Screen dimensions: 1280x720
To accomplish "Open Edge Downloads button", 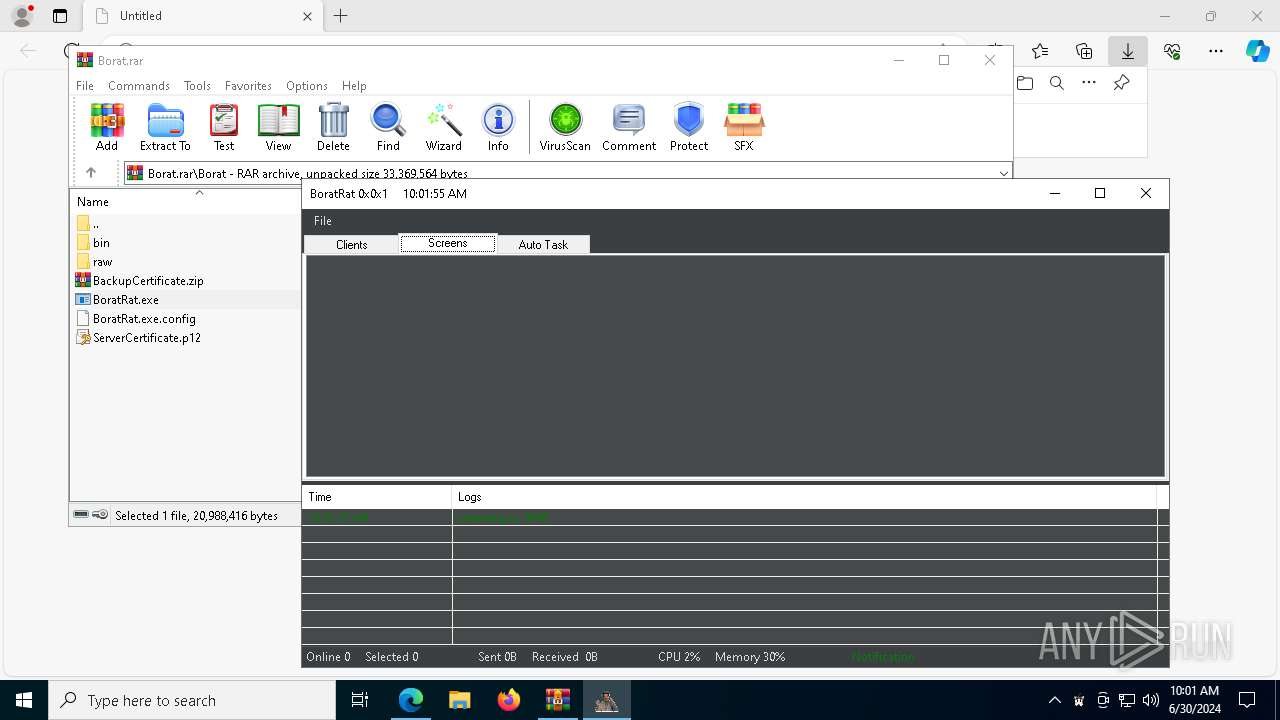I will coord(1128,51).
